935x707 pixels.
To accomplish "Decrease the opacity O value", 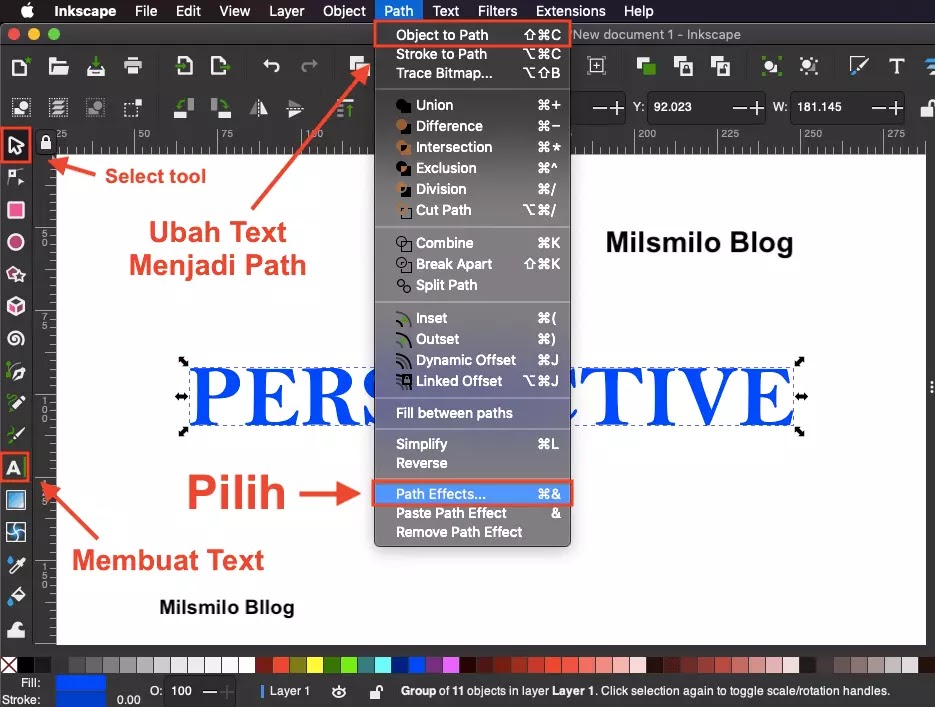I will point(209,692).
